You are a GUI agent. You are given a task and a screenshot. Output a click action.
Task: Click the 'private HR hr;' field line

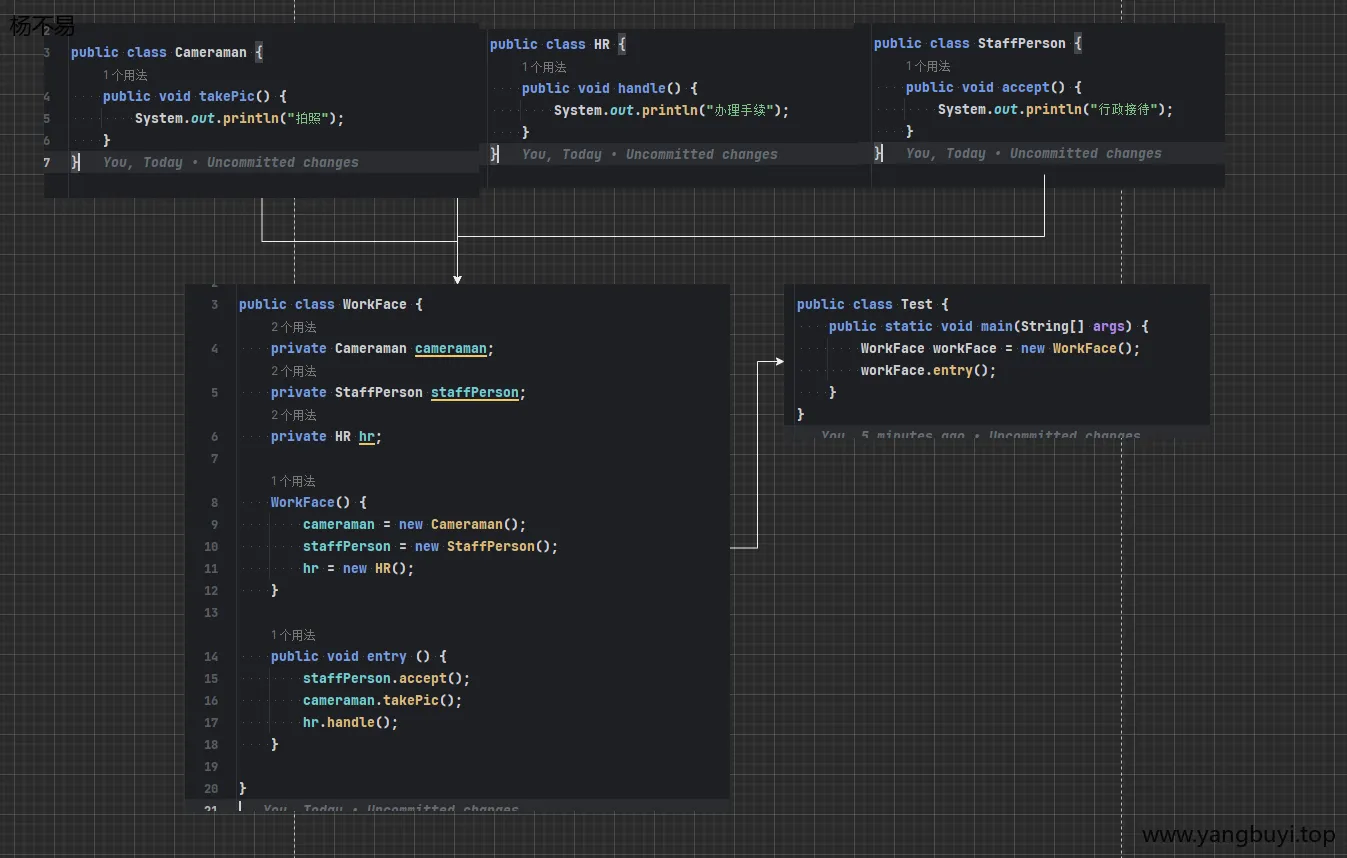tap(326, 436)
